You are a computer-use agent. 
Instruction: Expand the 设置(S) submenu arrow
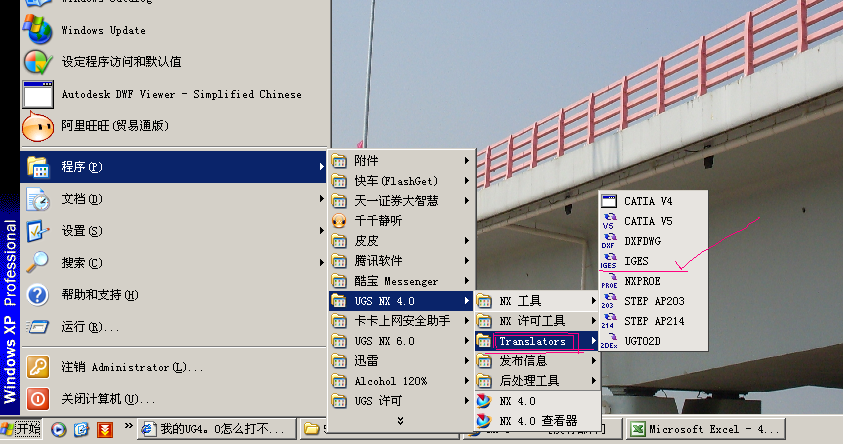[321, 231]
